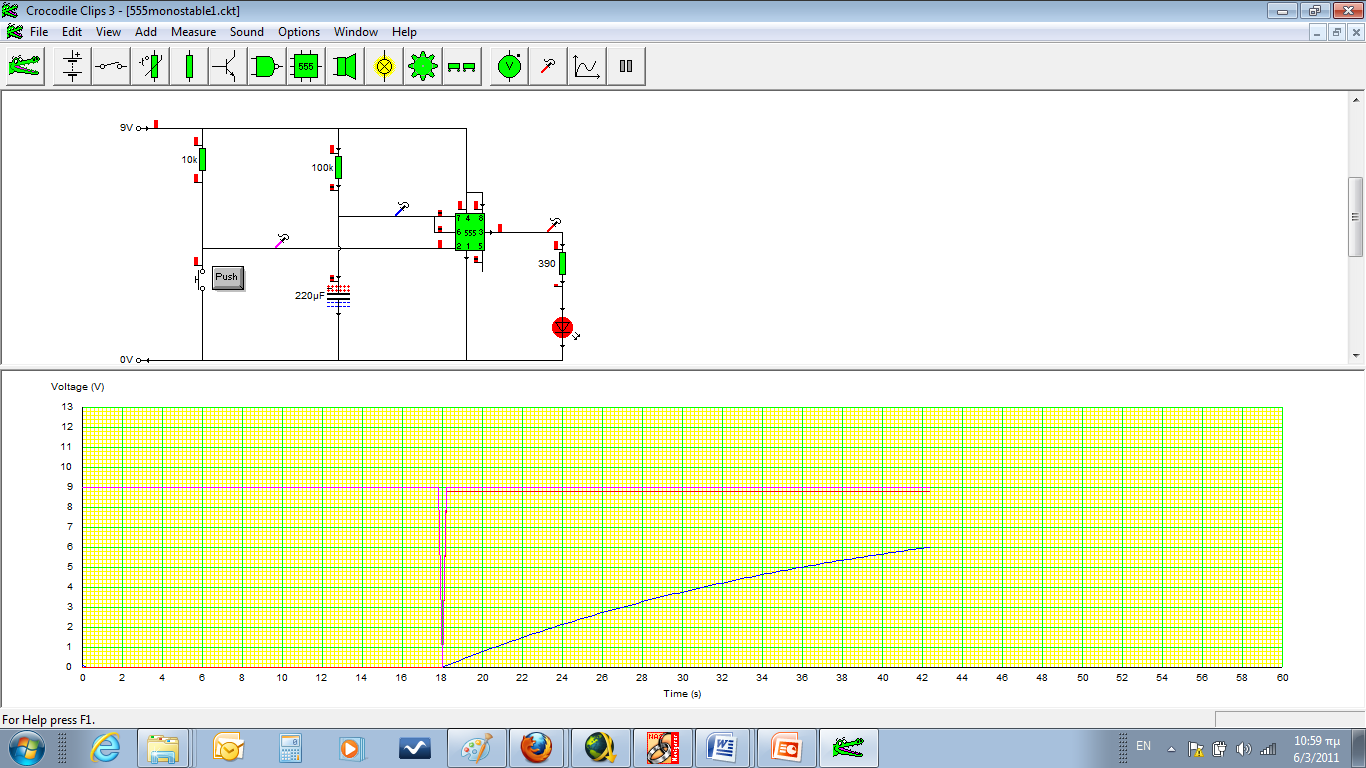The width and height of the screenshot is (1366, 768).
Task: Toggle the graph display toolbar button
Action: 588,67
